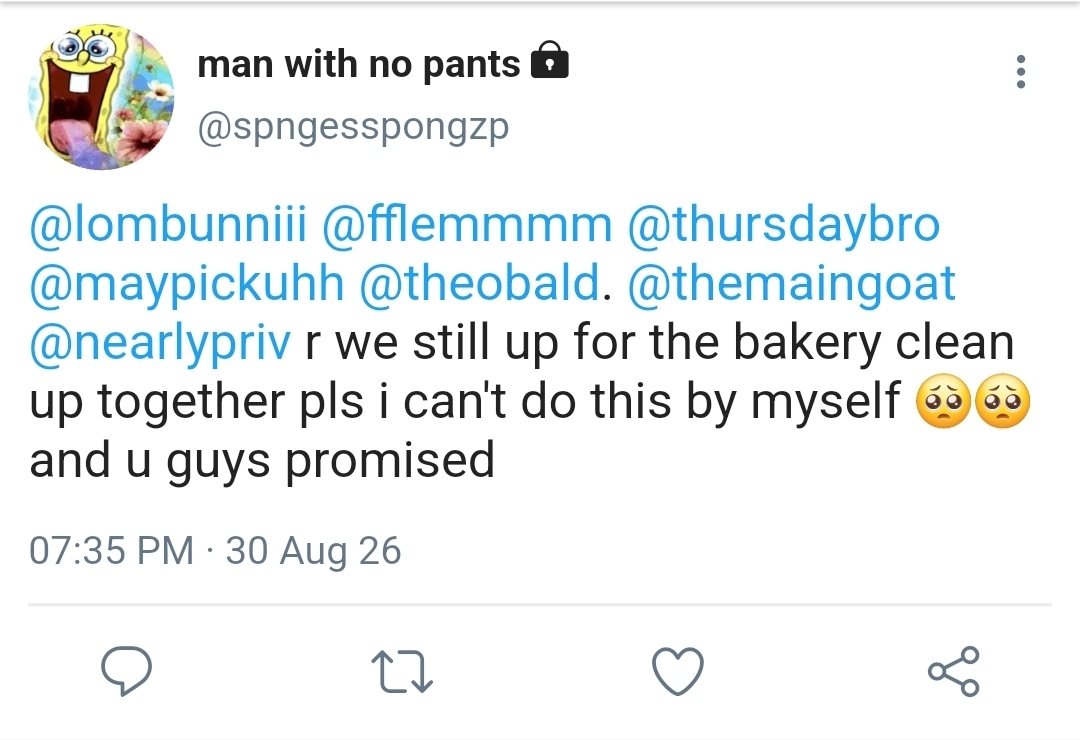The height and width of the screenshot is (740, 1080).
Task: Open the three-dot more options menu
Action: tap(1021, 72)
